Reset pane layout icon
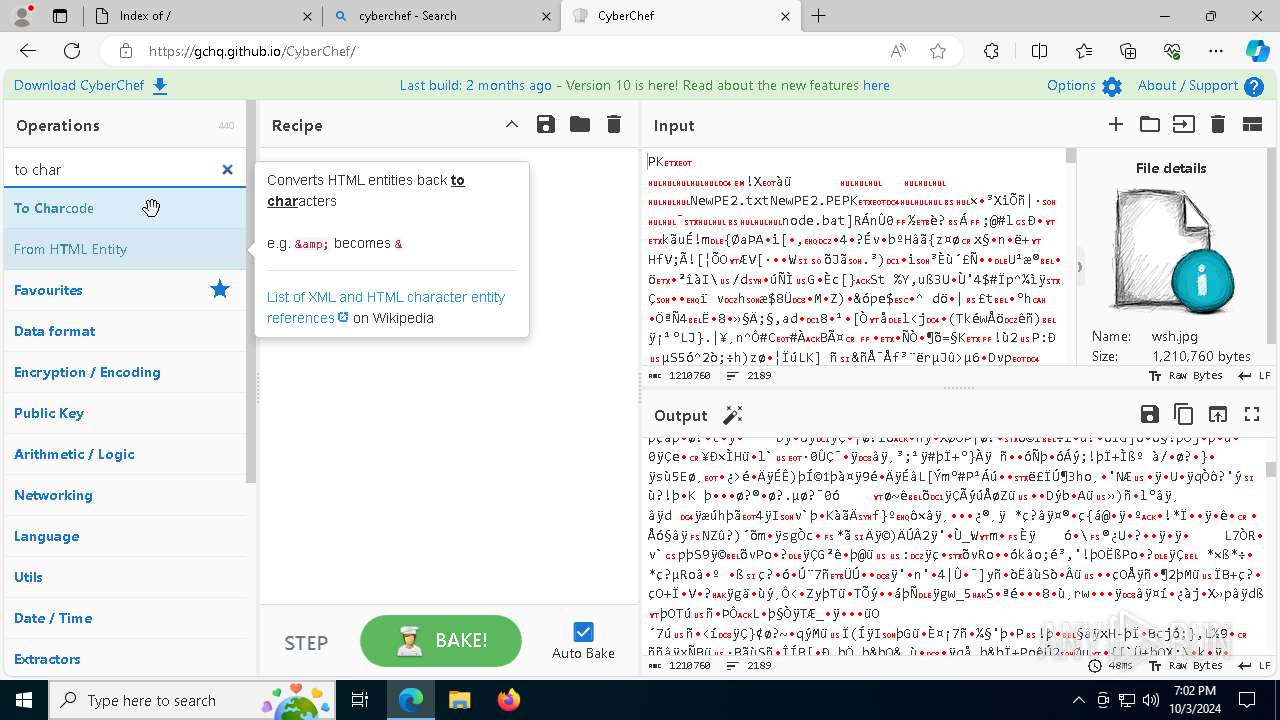Viewport: 1280px width, 720px height. click(x=1252, y=125)
